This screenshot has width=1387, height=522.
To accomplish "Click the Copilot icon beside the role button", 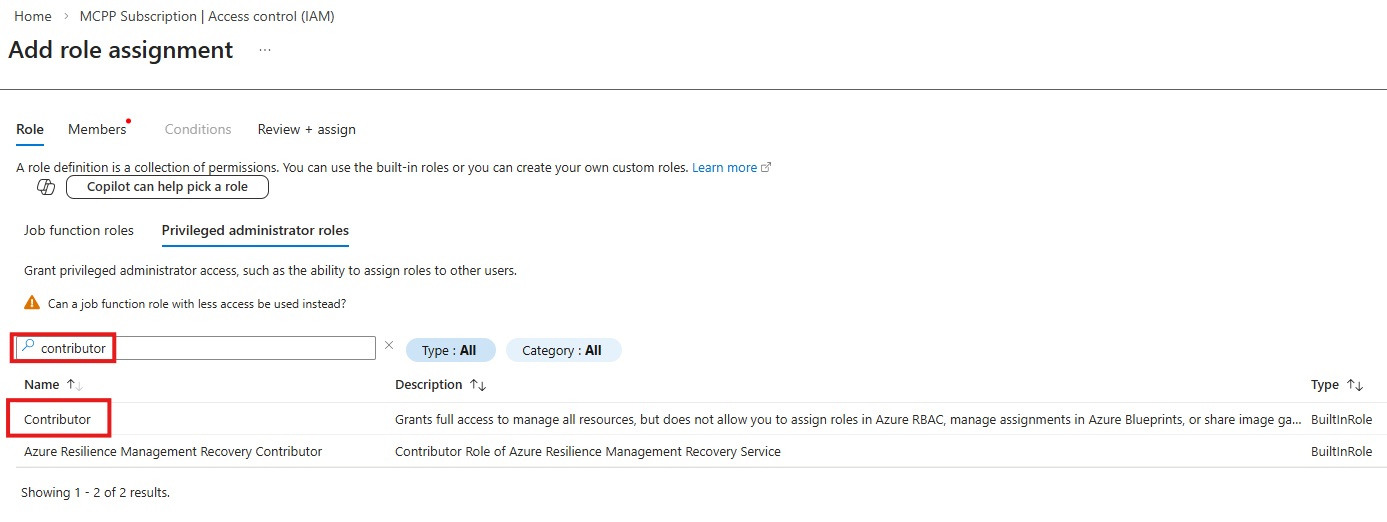I will (45, 187).
